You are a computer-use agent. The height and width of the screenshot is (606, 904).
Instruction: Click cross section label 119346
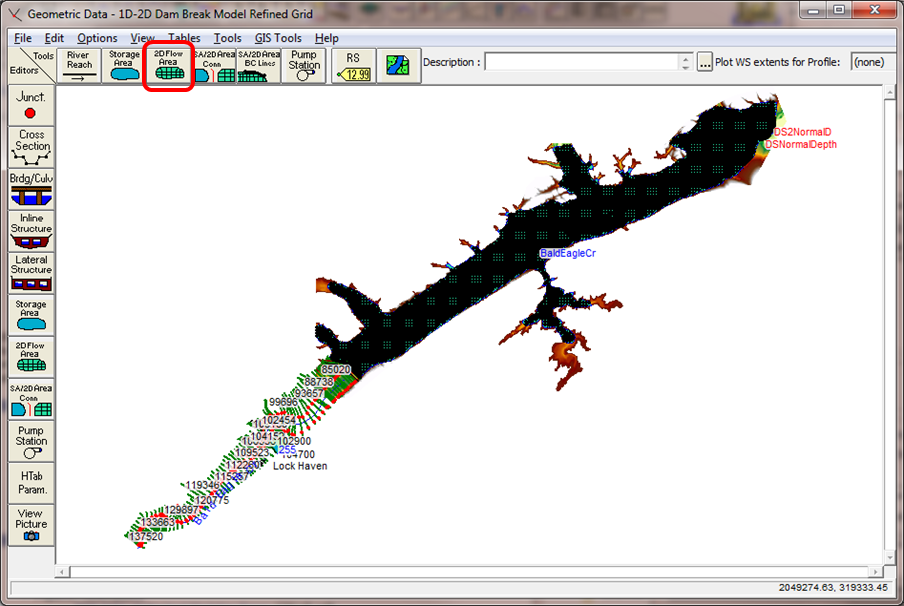[202, 485]
